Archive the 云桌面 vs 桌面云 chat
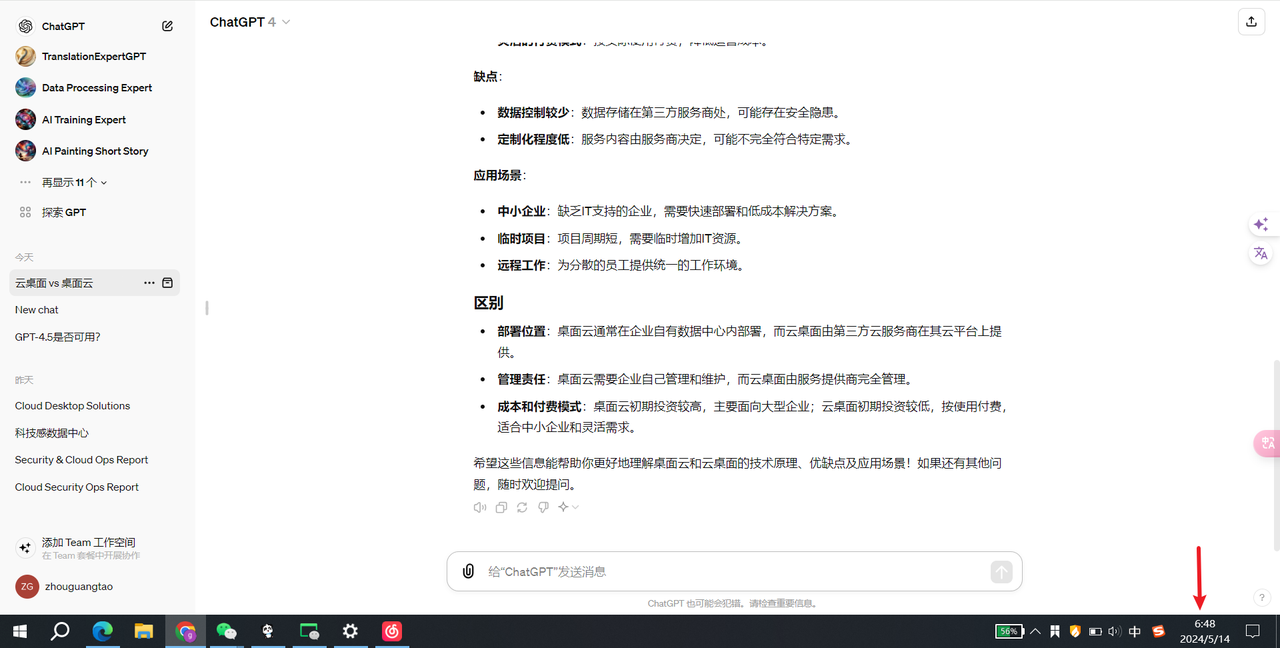Viewport: 1280px width, 648px height. (x=167, y=283)
